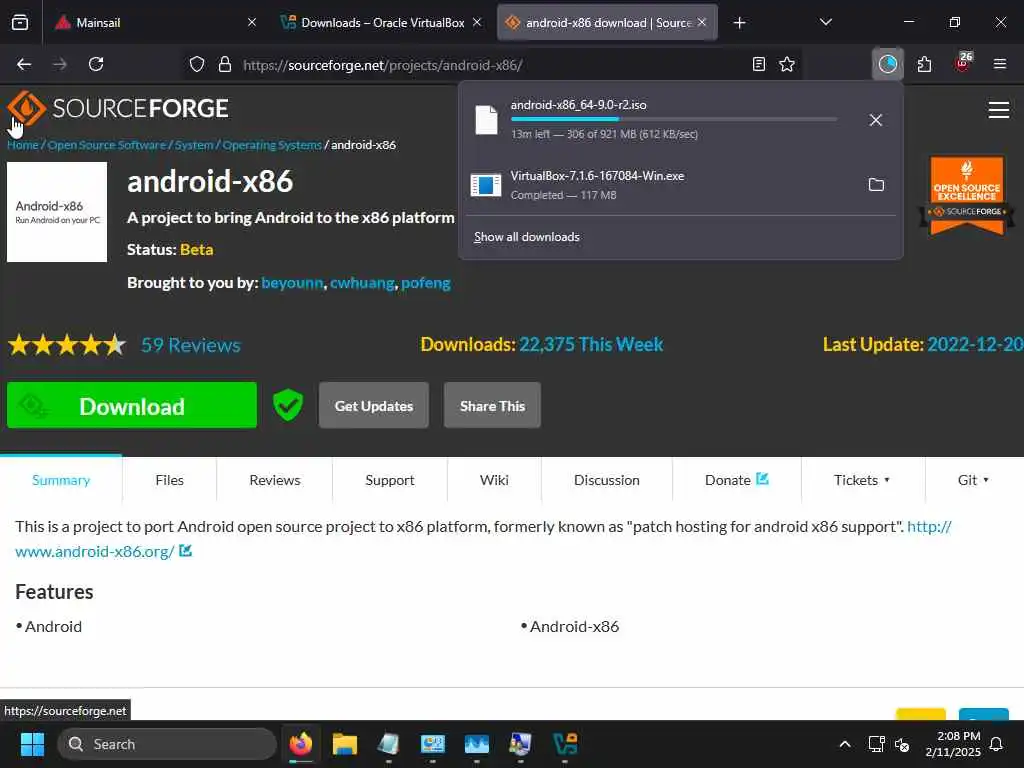Cancel the android-x86 ISO download

[876, 120]
